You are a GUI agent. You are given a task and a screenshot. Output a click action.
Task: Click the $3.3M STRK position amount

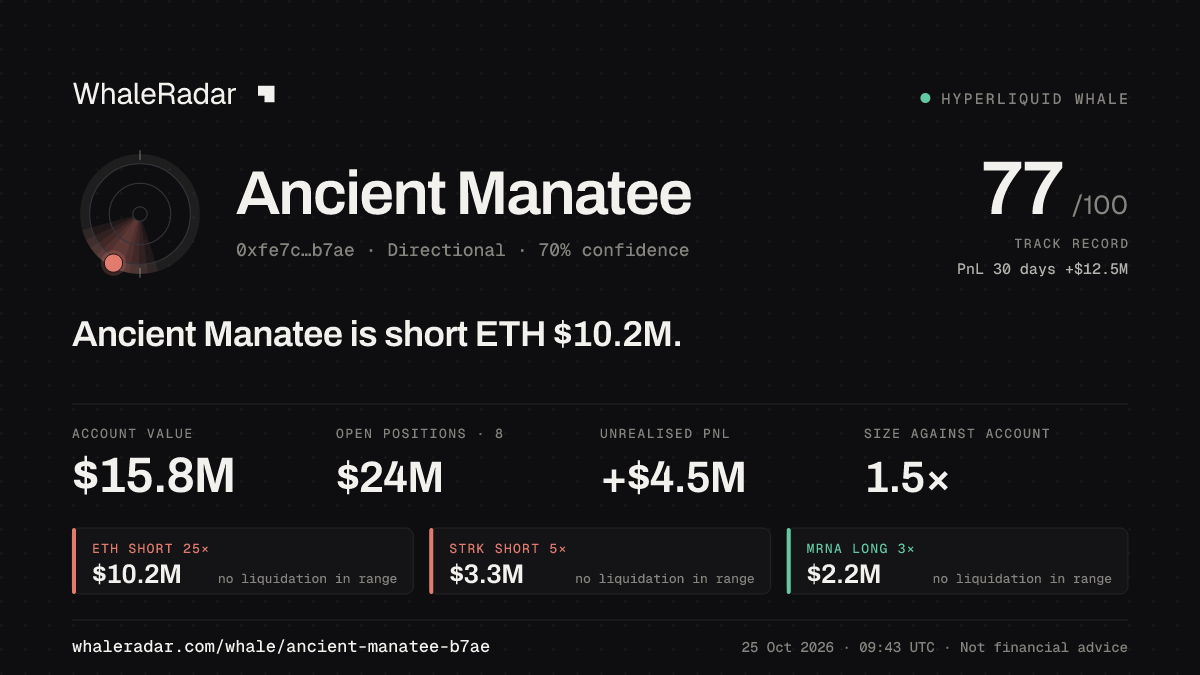(x=487, y=574)
